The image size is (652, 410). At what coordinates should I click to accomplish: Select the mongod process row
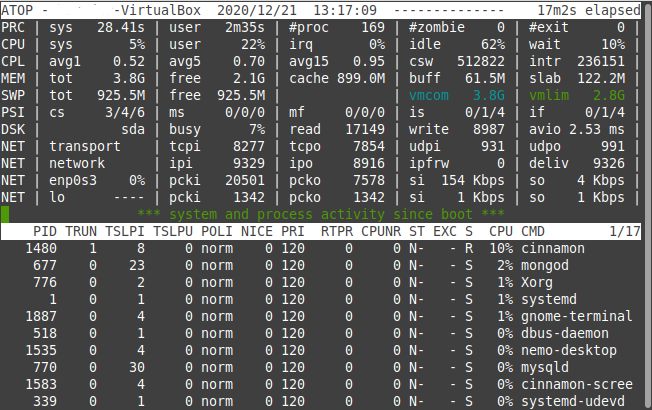click(320, 265)
